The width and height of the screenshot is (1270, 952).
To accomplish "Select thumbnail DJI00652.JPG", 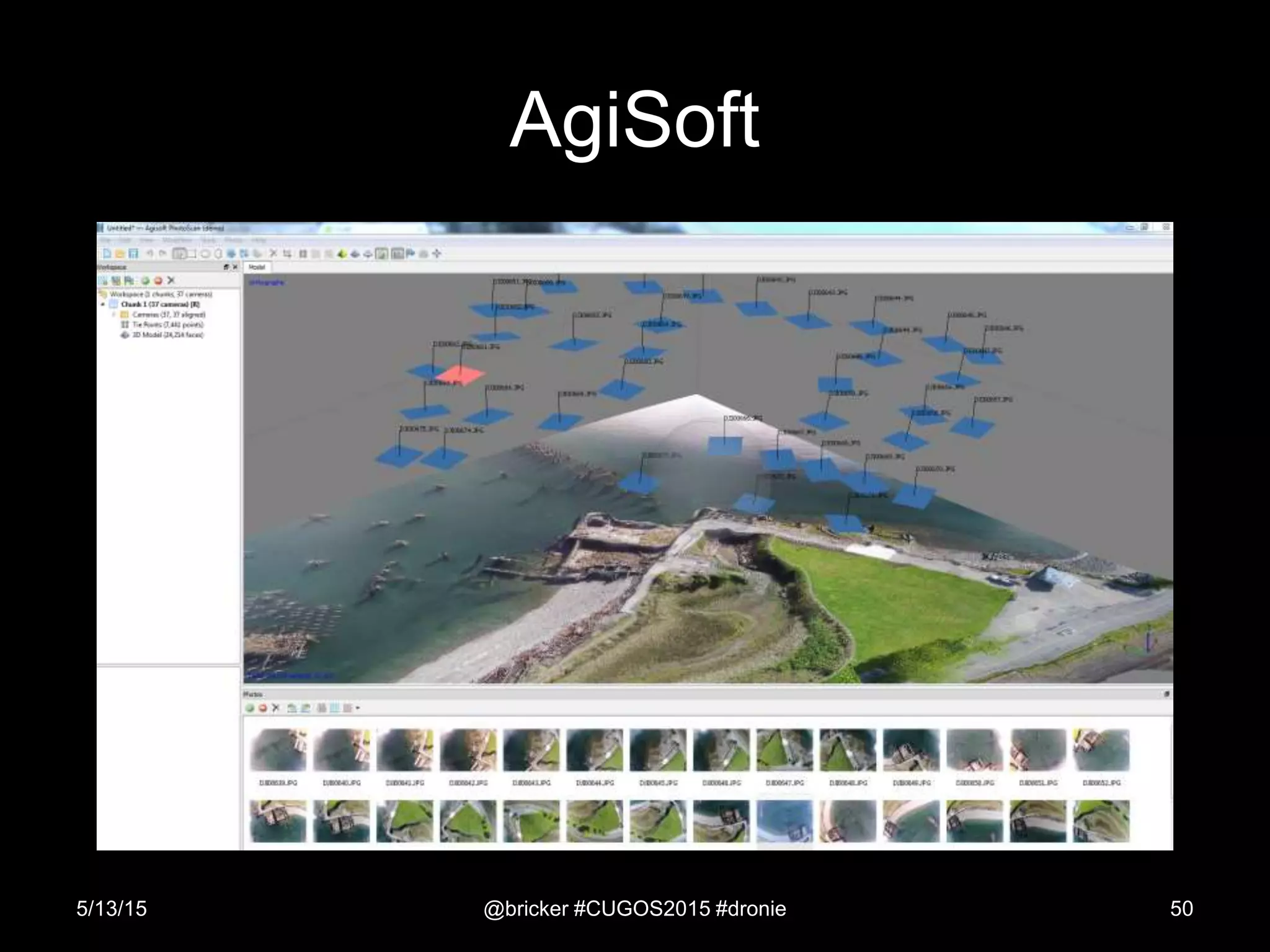I will 1101,757.
